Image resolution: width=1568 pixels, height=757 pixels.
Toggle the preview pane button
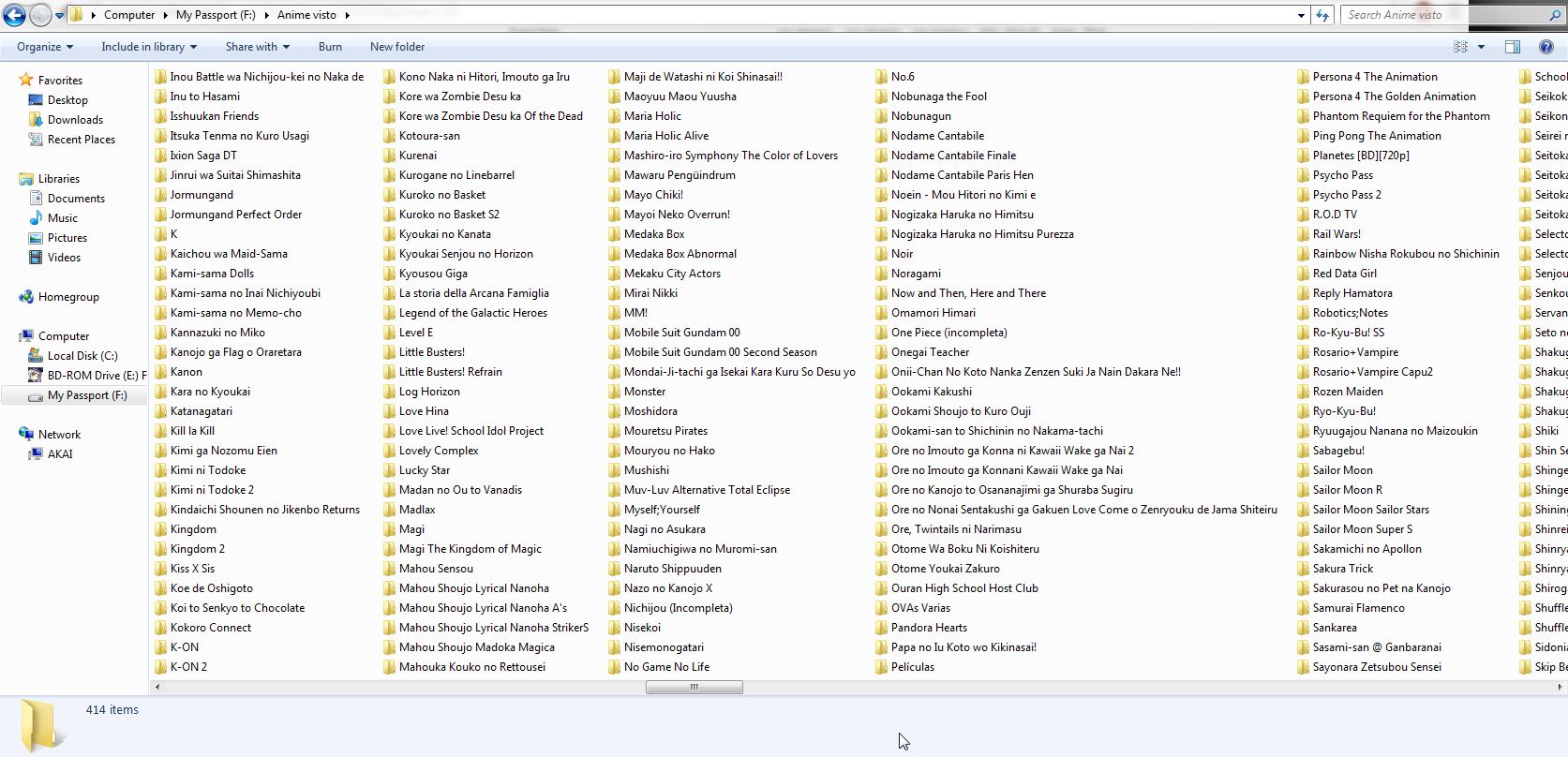pos(1512,47)
